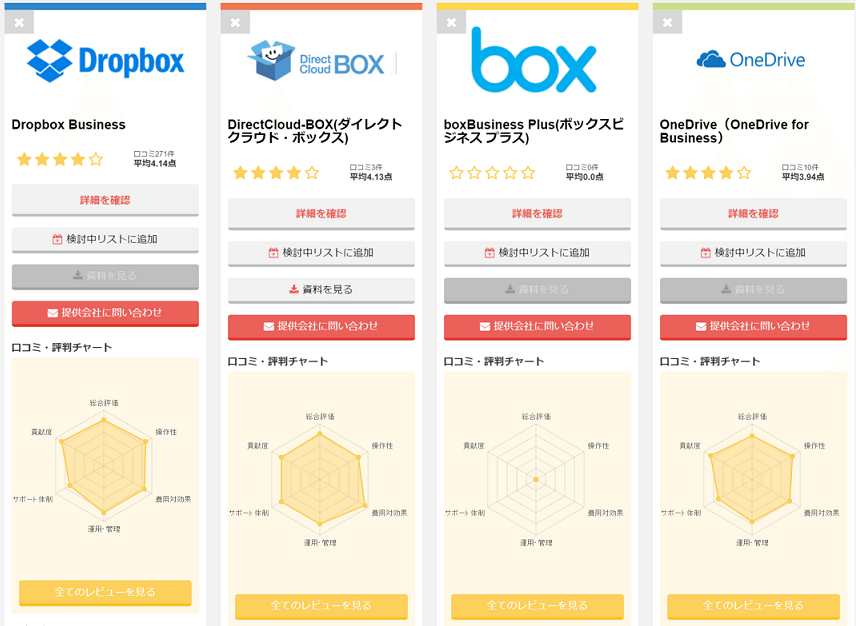The image size is (856, 626).
Task: Click 詳細を確認 under Dropbox Business
Action: [x=105, y=200]
